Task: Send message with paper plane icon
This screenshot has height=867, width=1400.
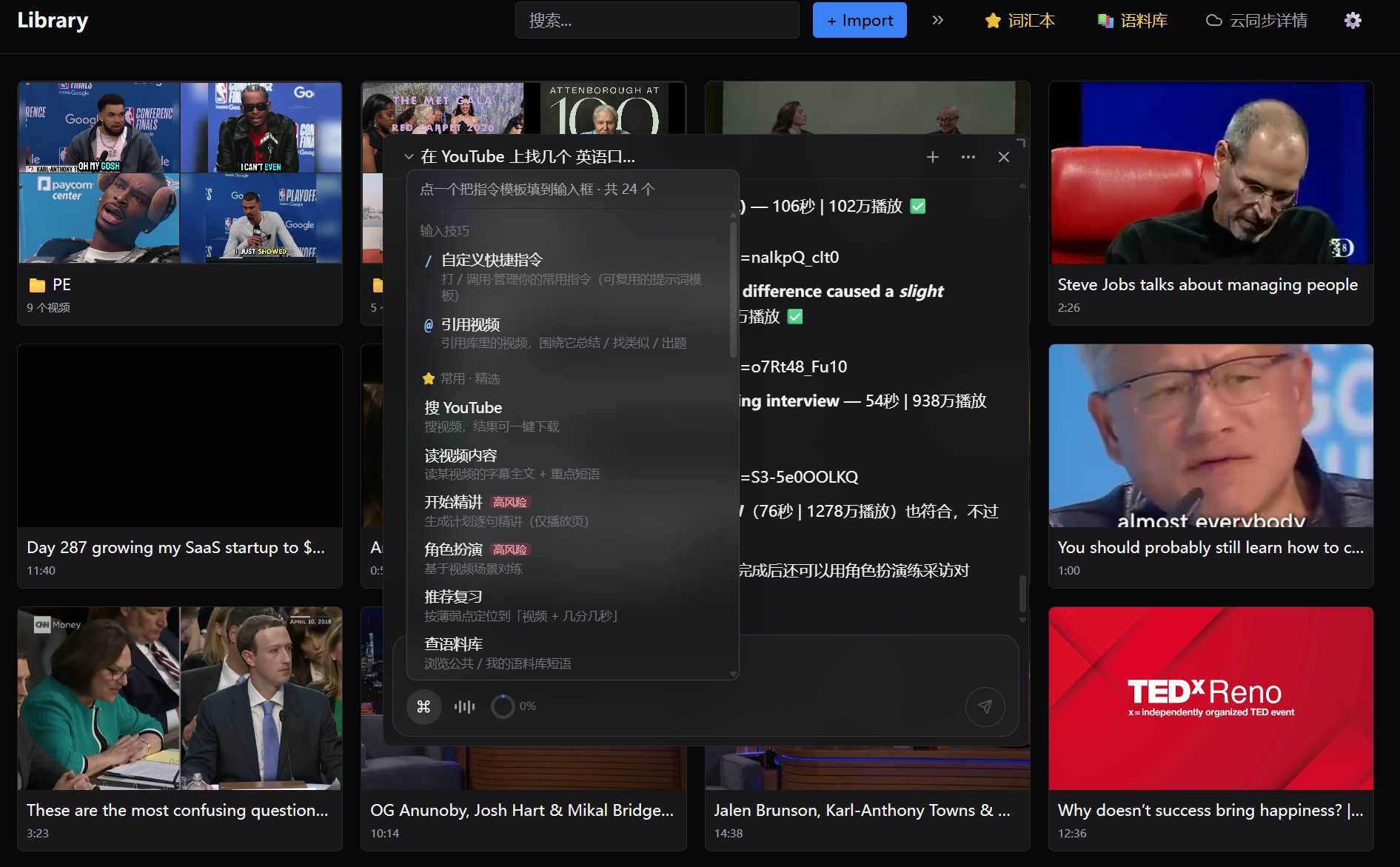Action: [985, 706]
